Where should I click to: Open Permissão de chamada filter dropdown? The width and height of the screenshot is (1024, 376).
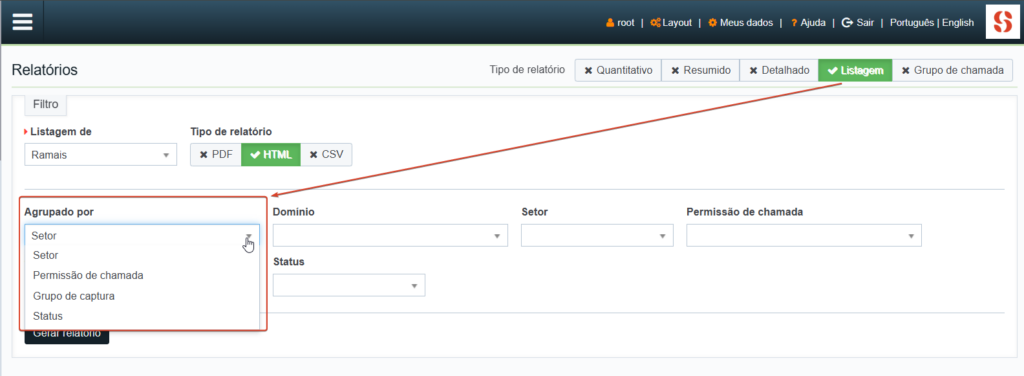click(x=804, y=236)
